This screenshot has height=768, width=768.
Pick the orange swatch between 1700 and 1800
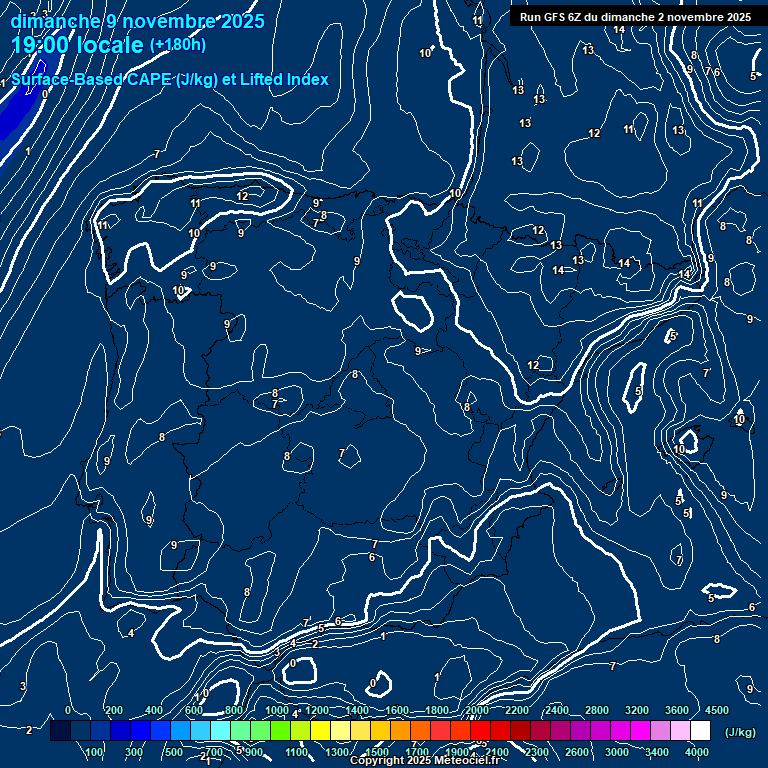coord(421,730)
